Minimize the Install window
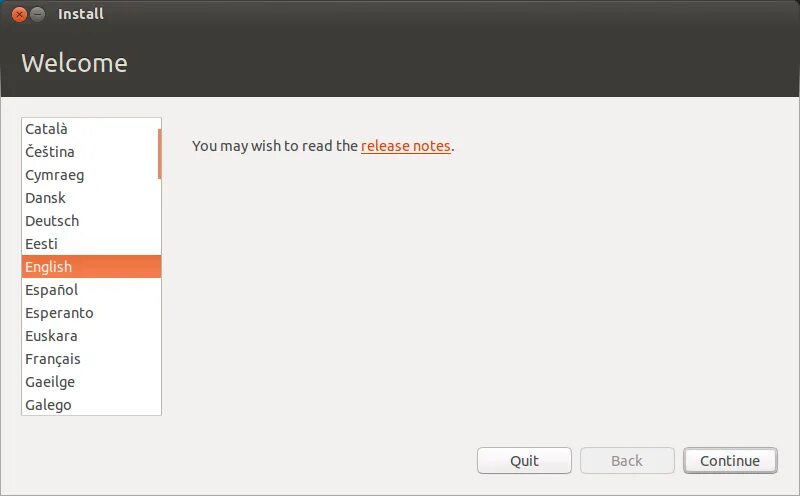Viewport: 800px width, 496px height. pyautogui.click(x=38, y=14)
